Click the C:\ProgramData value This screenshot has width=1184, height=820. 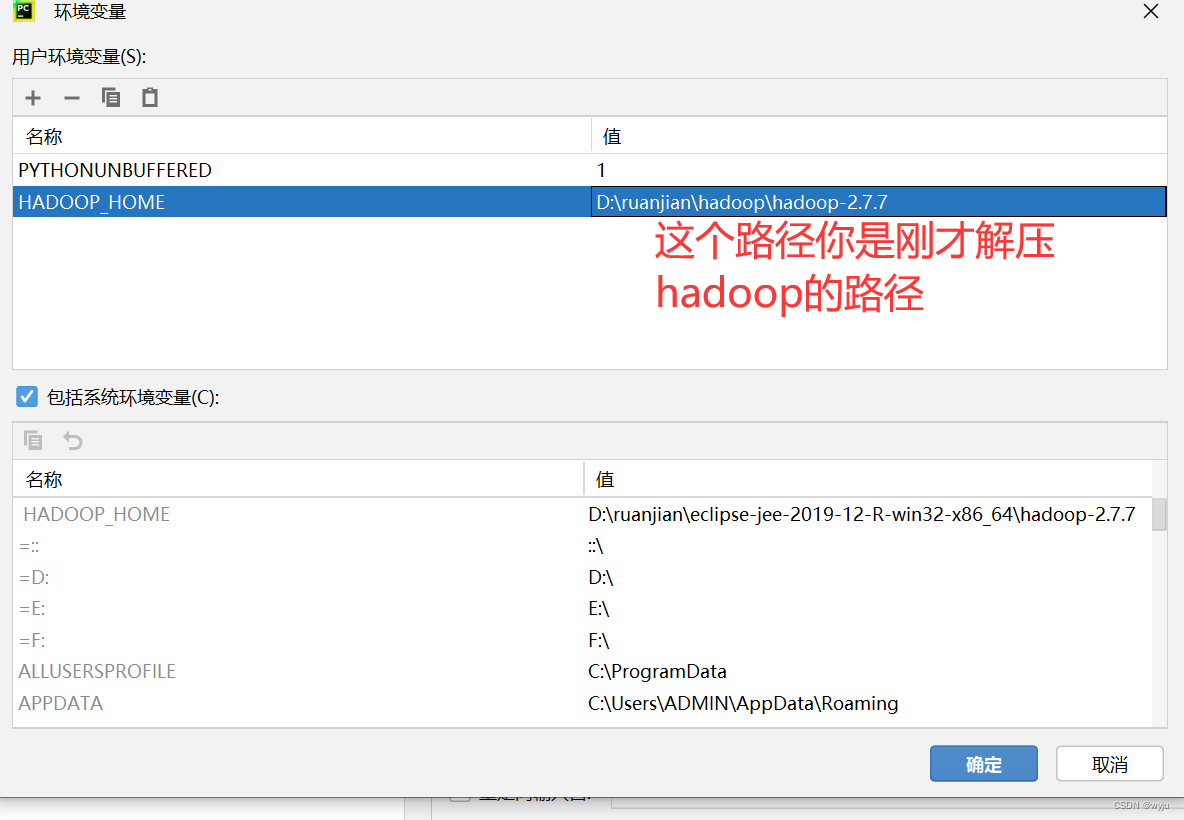[657, 671]
